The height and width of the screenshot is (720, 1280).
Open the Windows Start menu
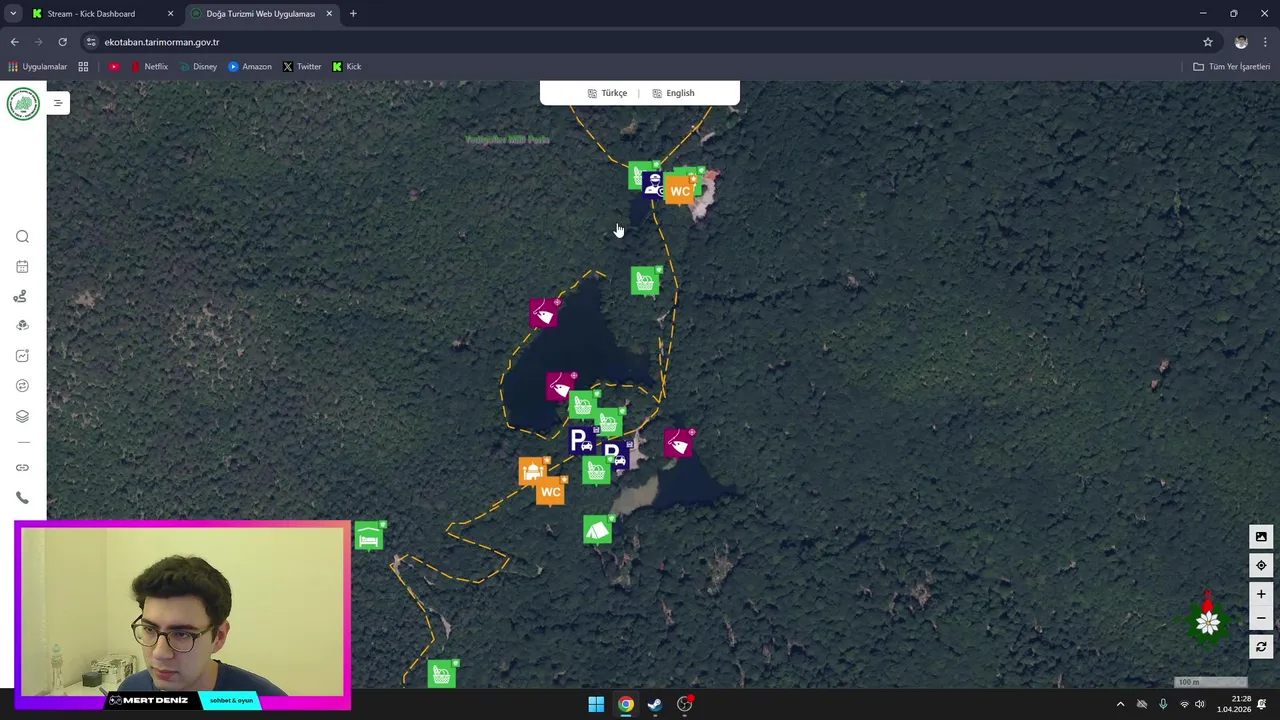596,704
